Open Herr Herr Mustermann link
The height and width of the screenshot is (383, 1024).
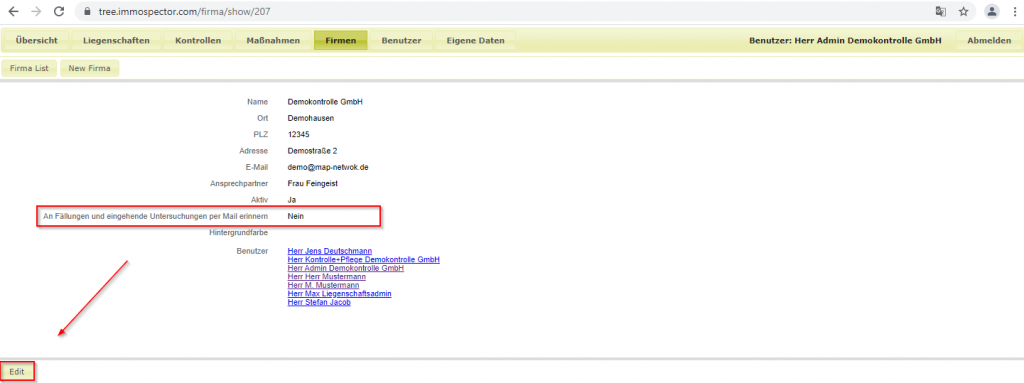pyautogui.click(x=327, y=277)
